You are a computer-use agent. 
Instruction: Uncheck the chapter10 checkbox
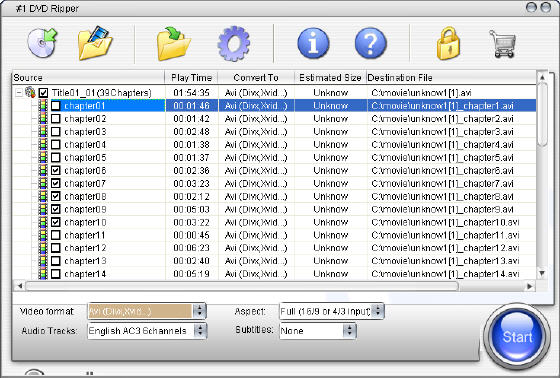point(56,222)
